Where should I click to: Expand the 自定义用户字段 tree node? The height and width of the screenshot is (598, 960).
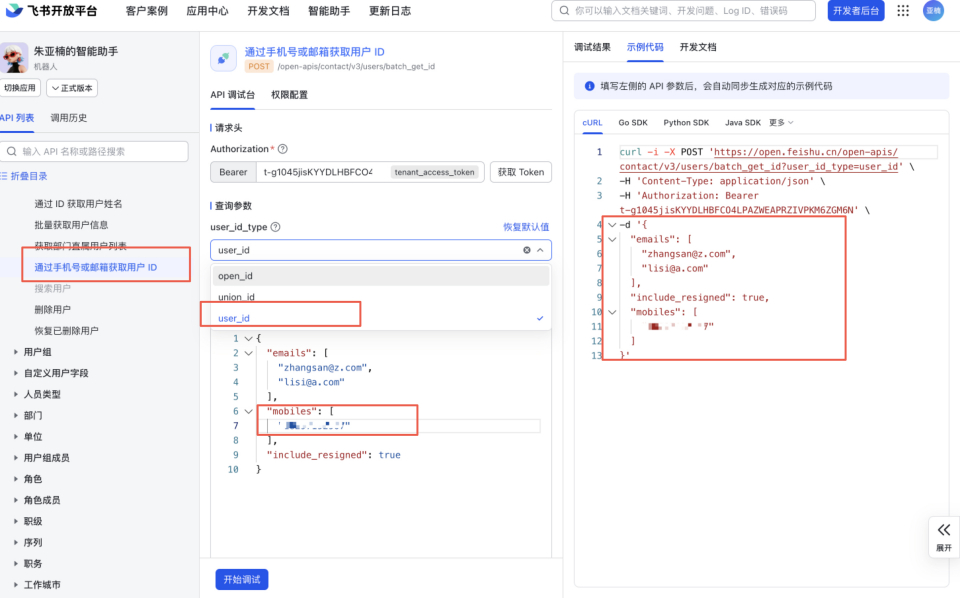(15, 373)
